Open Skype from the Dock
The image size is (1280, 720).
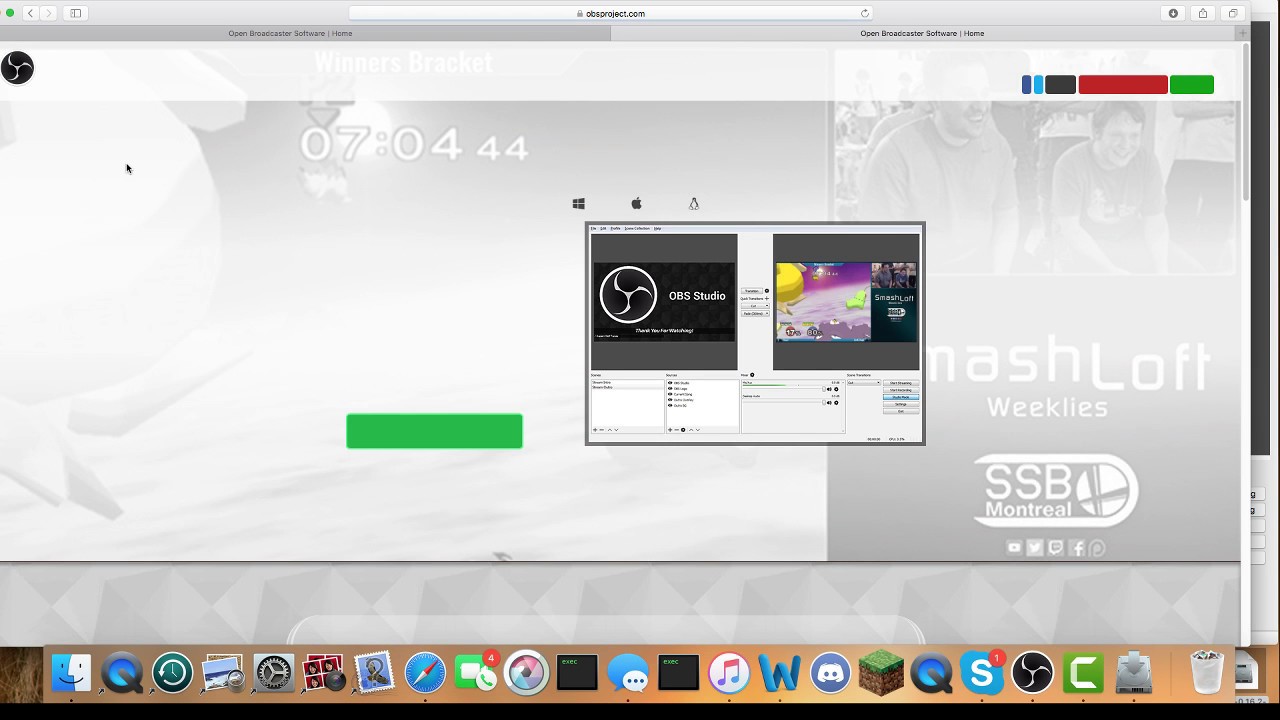tap(982, 673)
